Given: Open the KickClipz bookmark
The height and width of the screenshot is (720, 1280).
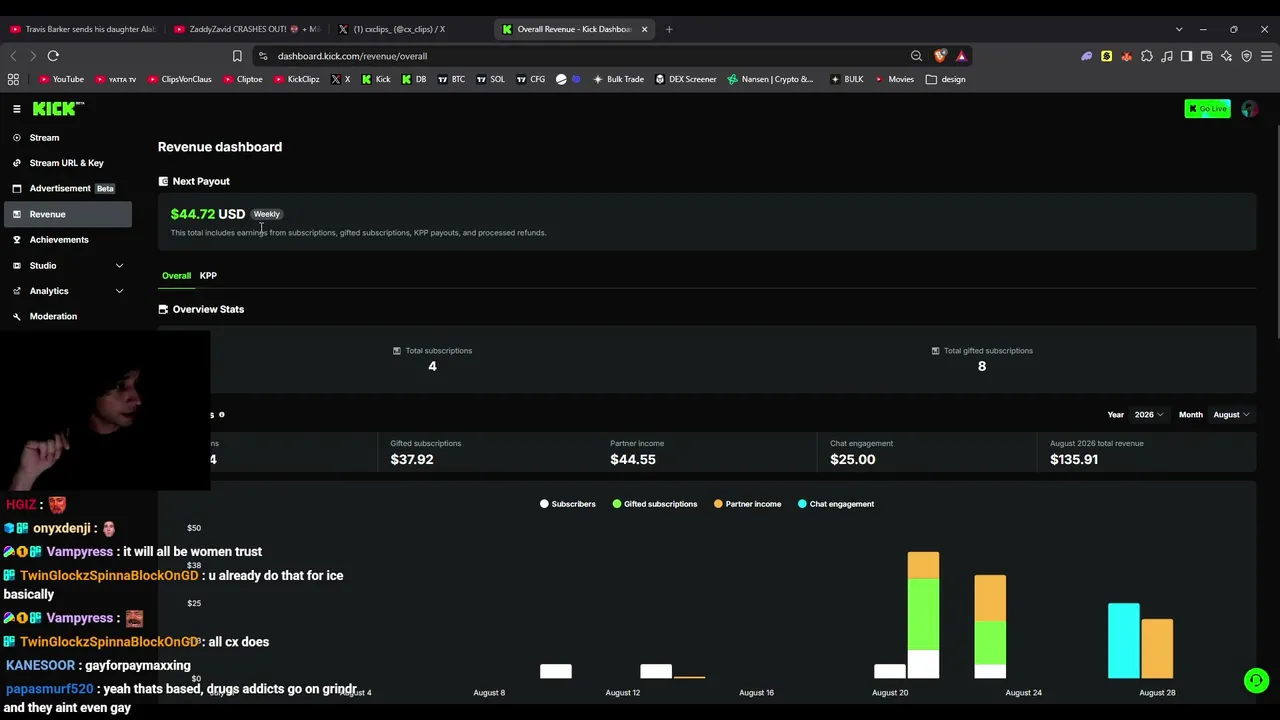Looking at the screenshot, I should coord(297,79).
